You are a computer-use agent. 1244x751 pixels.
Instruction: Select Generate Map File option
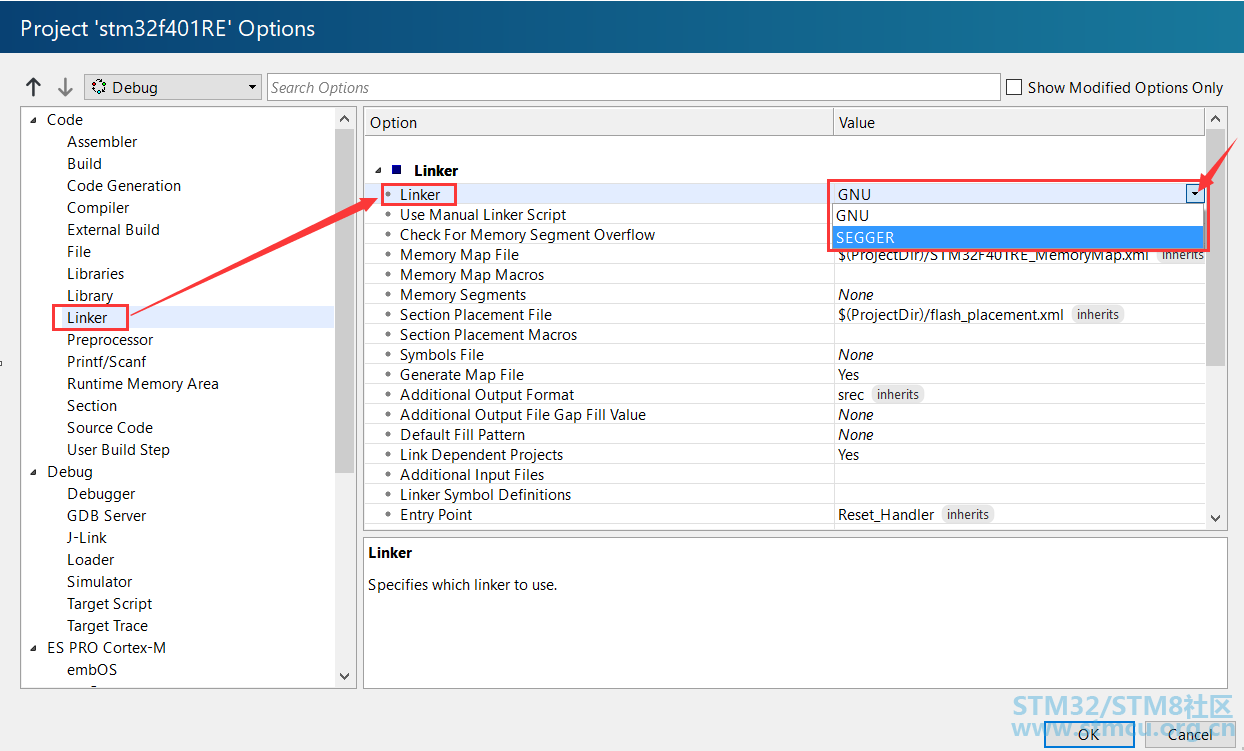pos(462,375)
